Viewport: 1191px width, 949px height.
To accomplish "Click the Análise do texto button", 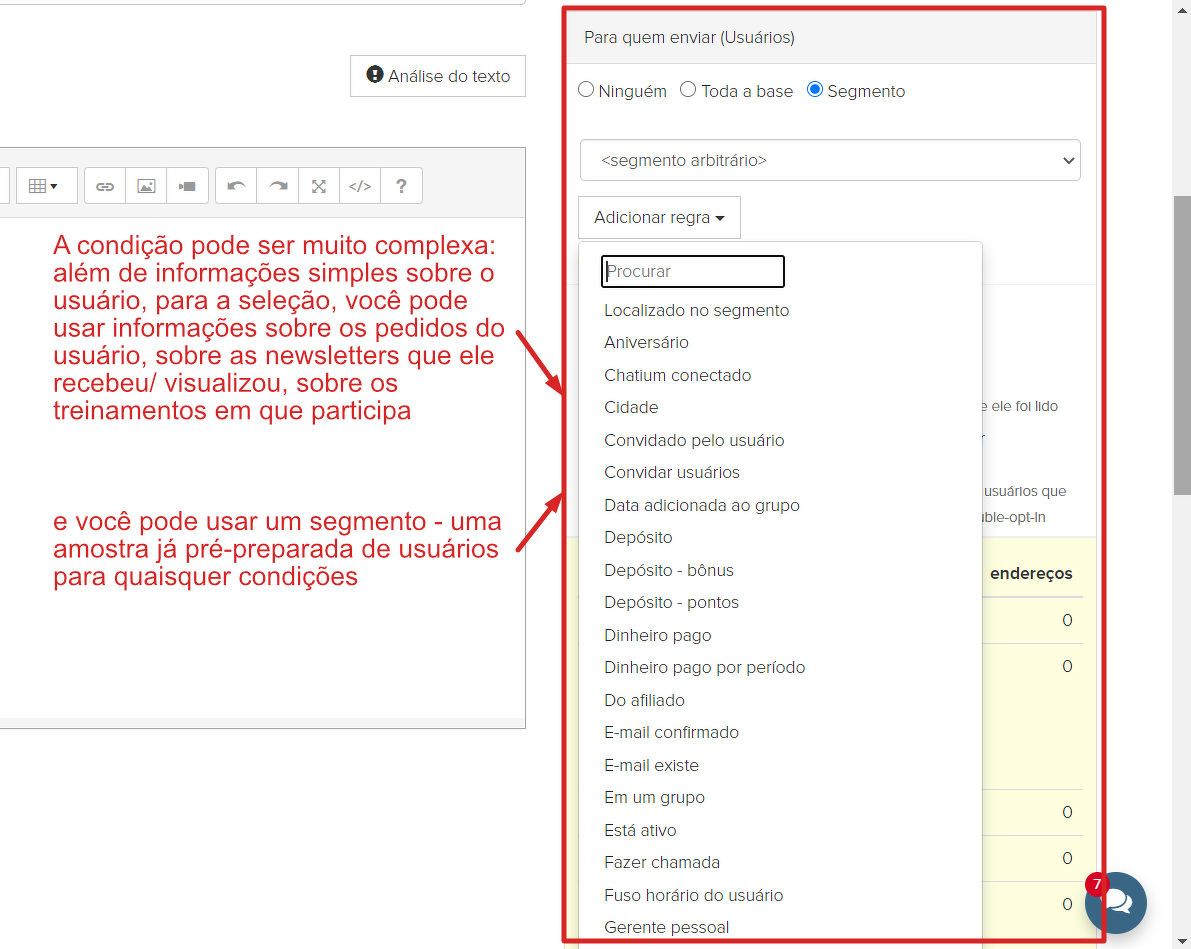I will (x=438, y=76).
